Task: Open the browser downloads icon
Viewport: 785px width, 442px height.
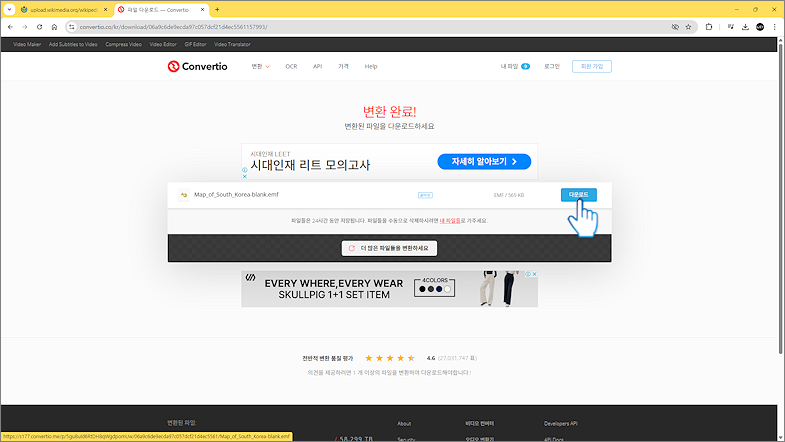Action: click(x=745, y=27)
